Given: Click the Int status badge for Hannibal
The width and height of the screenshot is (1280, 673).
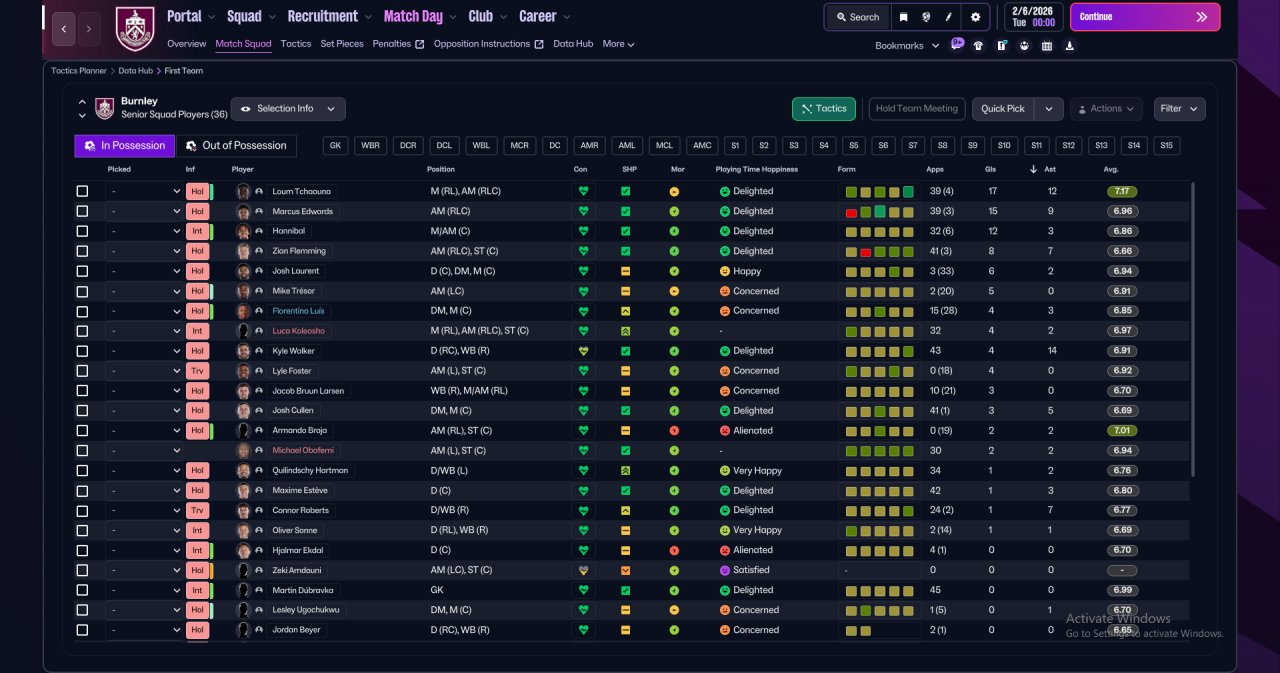Looking at the screenshot, I should tap(198, 231).
